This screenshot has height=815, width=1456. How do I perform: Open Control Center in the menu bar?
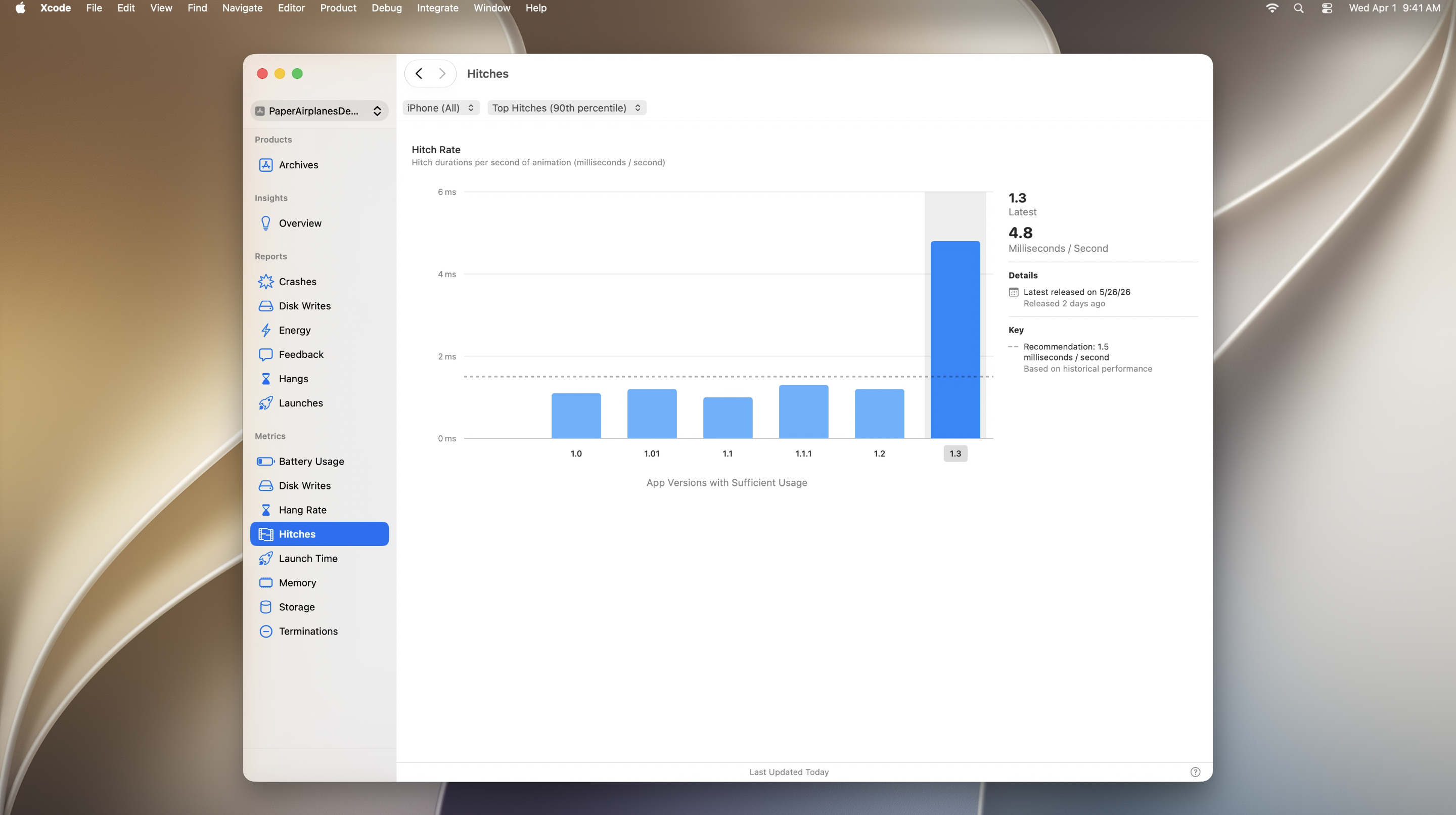1327,8
